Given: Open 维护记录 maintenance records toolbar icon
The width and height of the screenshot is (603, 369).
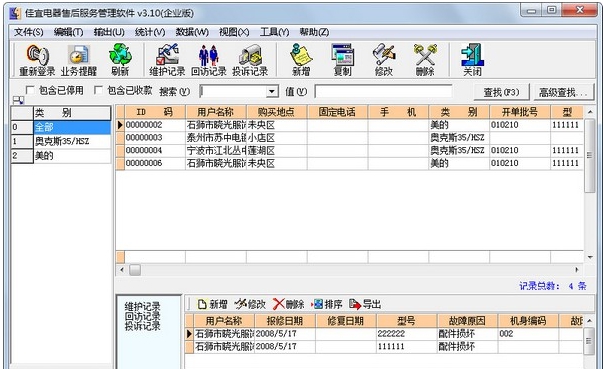Looking at the screenshot, I should (167, 60).
